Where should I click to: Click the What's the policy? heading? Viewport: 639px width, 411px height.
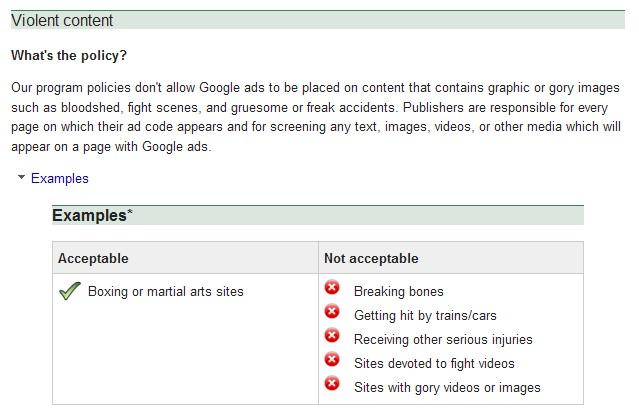[x=69, y=55]
